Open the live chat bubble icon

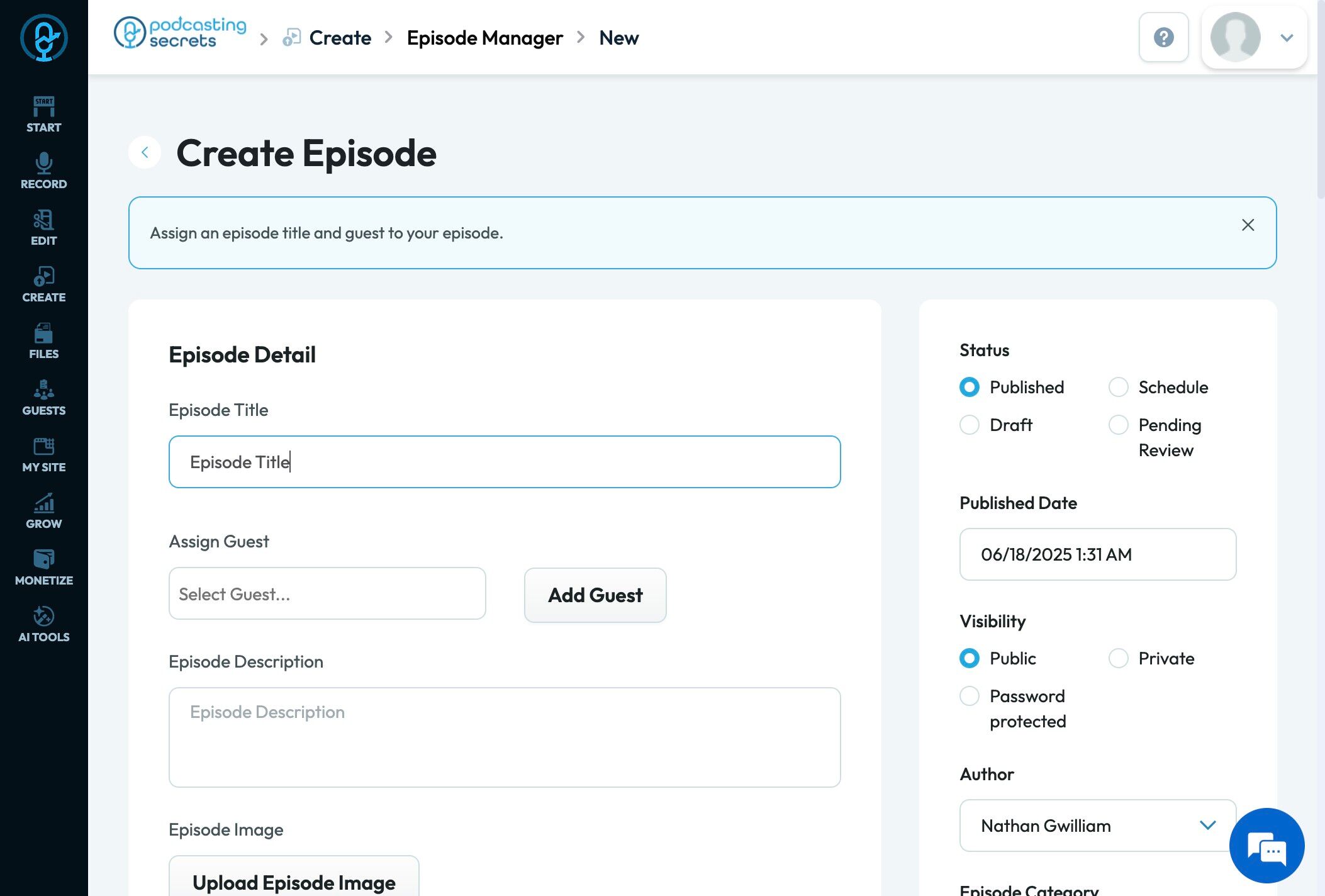1266,846
